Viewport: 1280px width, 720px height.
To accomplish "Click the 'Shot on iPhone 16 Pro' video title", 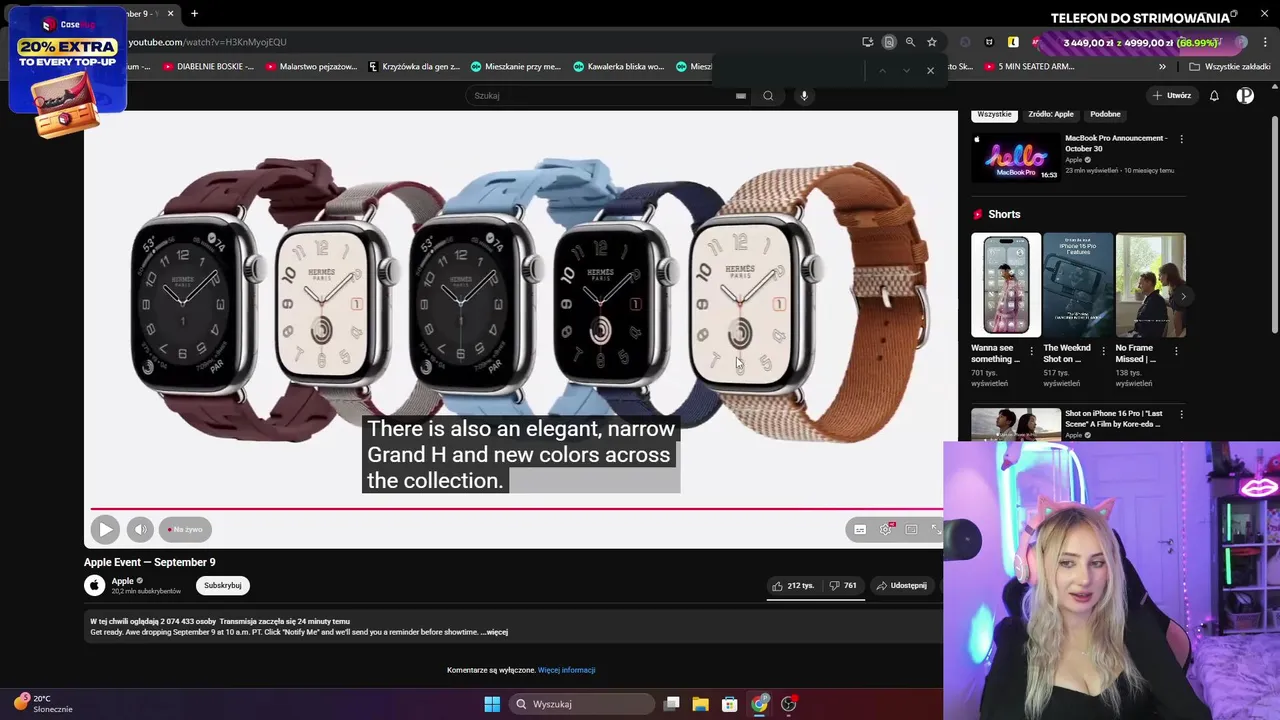I will pos(1114,418).
